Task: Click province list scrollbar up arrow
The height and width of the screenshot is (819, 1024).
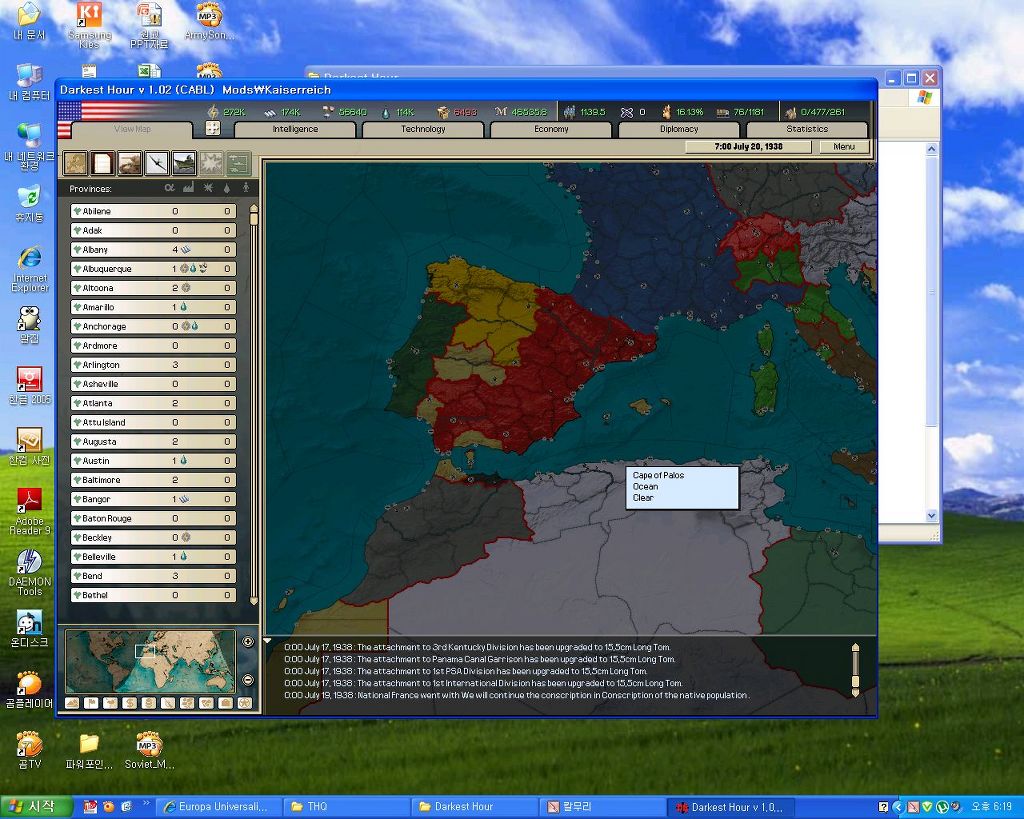Action: click(254, 208)
